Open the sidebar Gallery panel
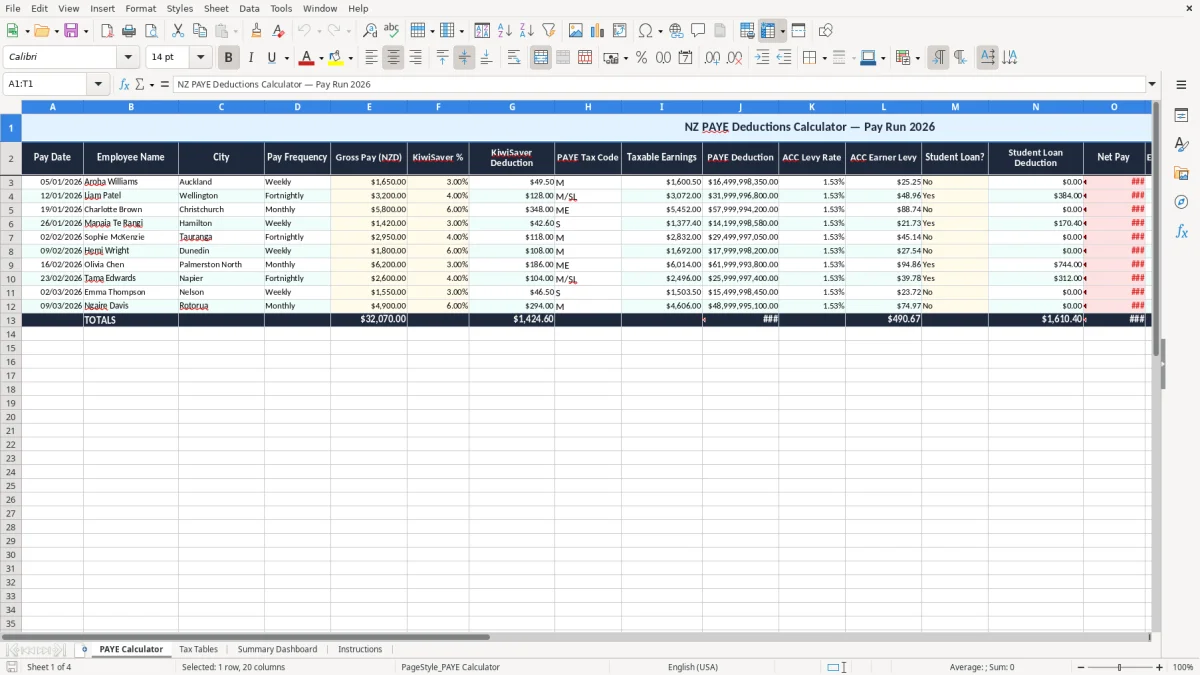 [x=1181, y=173]
